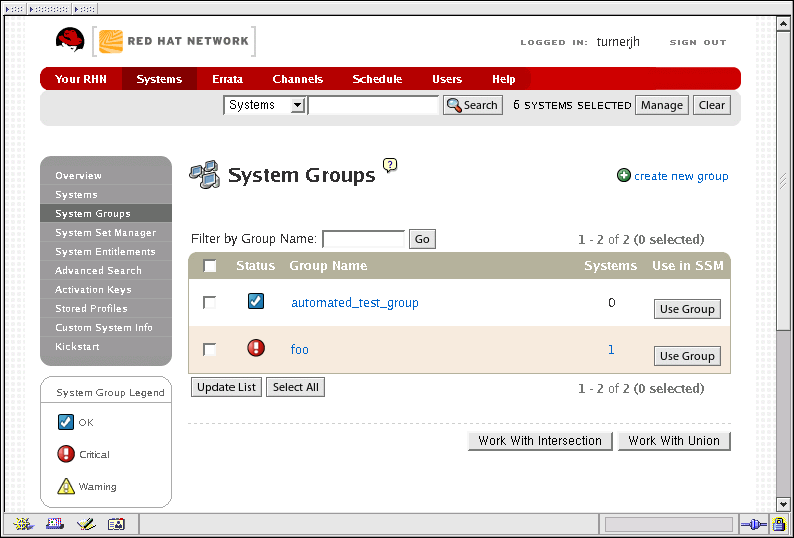Open the Systems tab
Viewport: 794px width, 538px height.
click(159, 79)
